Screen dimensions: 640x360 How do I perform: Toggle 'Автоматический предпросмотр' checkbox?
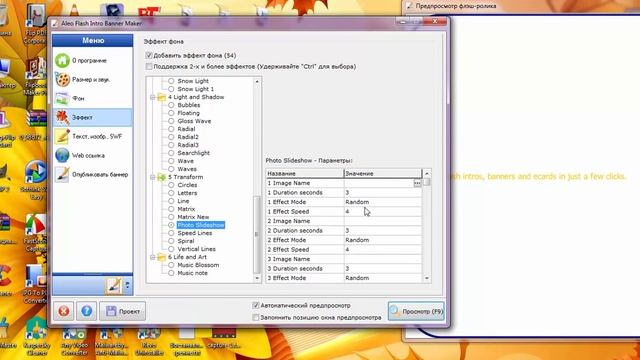[x=256, y=305]
